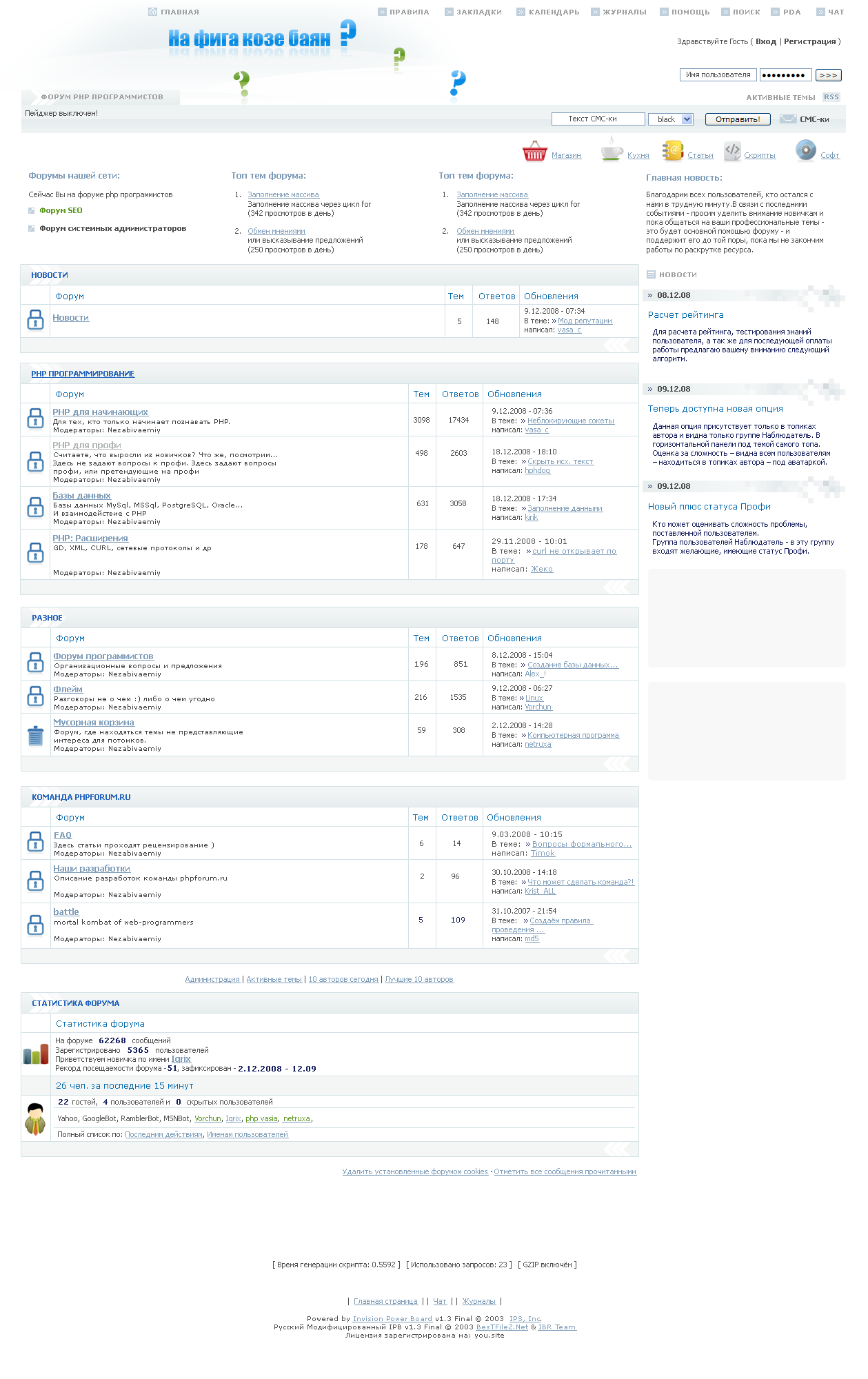
Task: Open the Магазин shopping basket icon
Action: pos(535,150)
